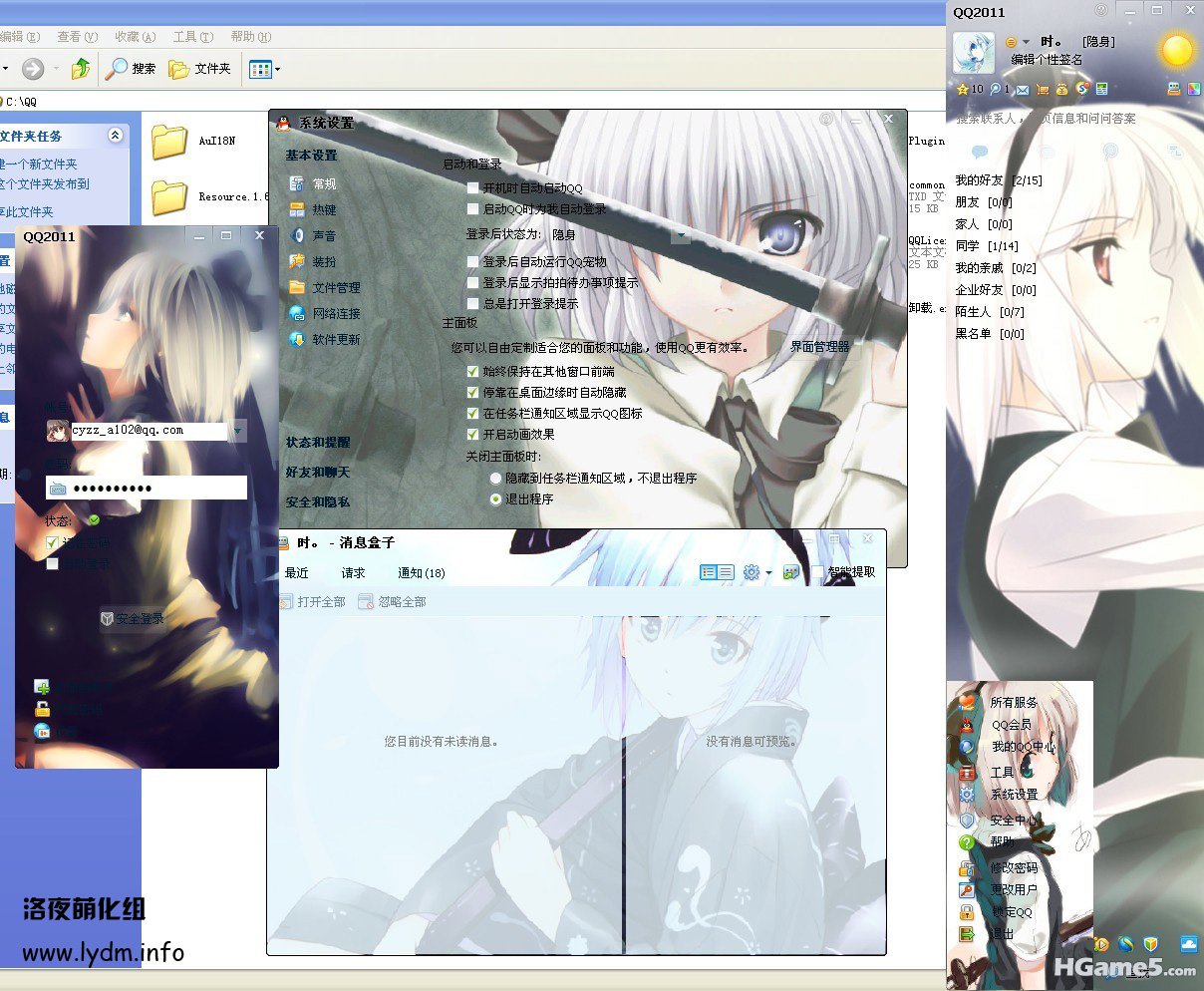
Task: Select 文件管理 in system settings sidebar
Action: click(x=336, y=287)
